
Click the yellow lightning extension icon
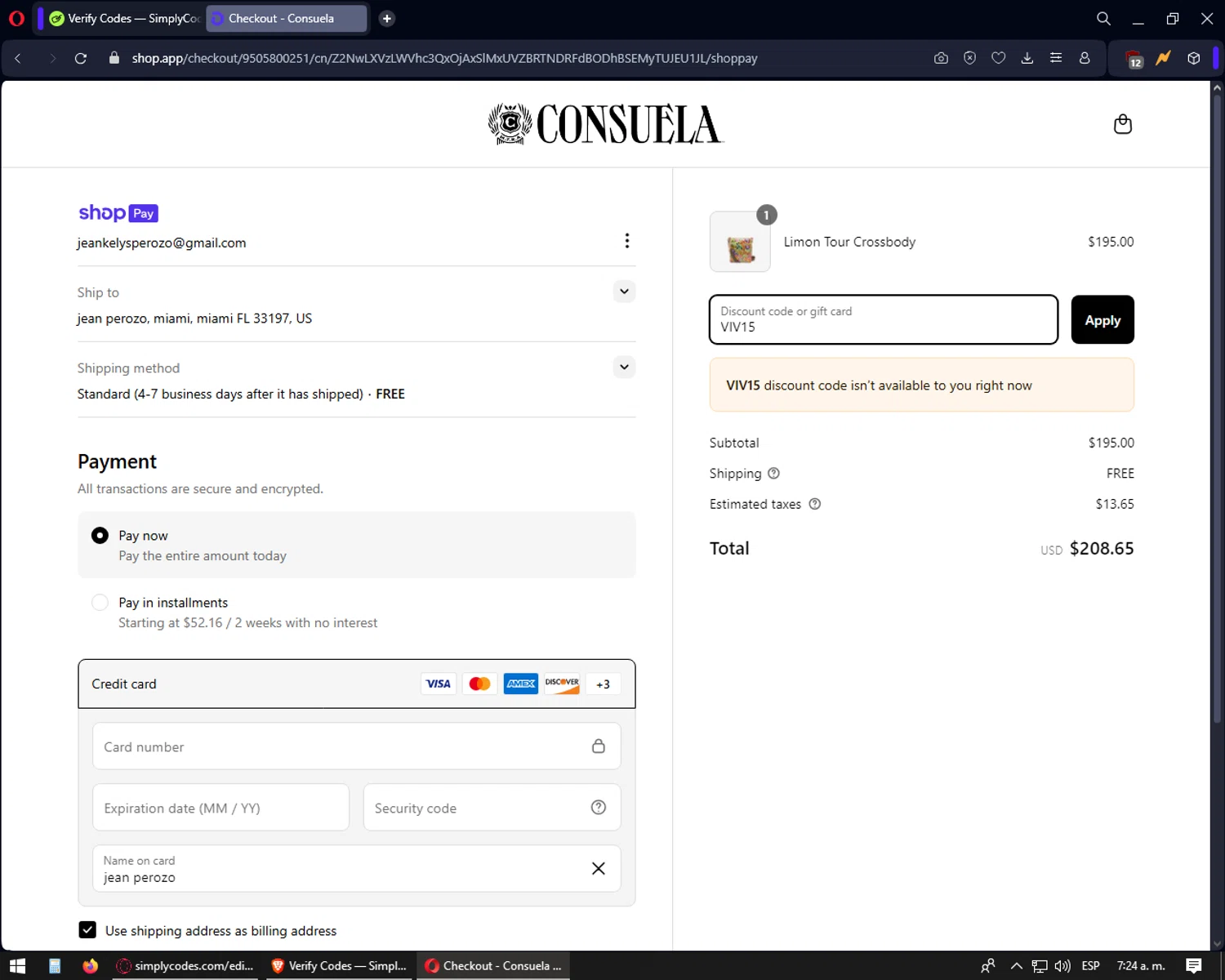click(1163, 58)
